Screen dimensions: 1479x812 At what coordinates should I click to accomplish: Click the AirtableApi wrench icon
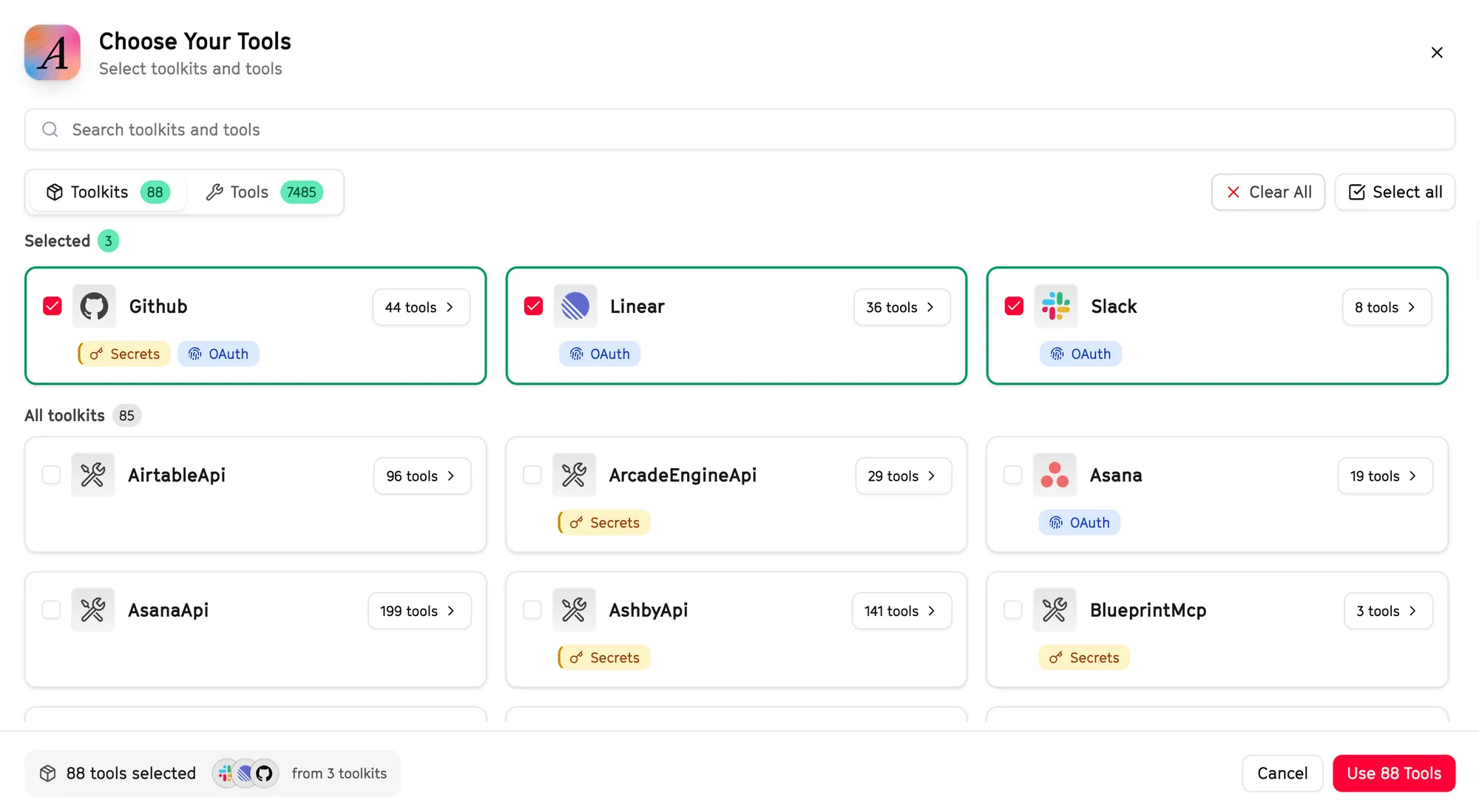(93, 475)
